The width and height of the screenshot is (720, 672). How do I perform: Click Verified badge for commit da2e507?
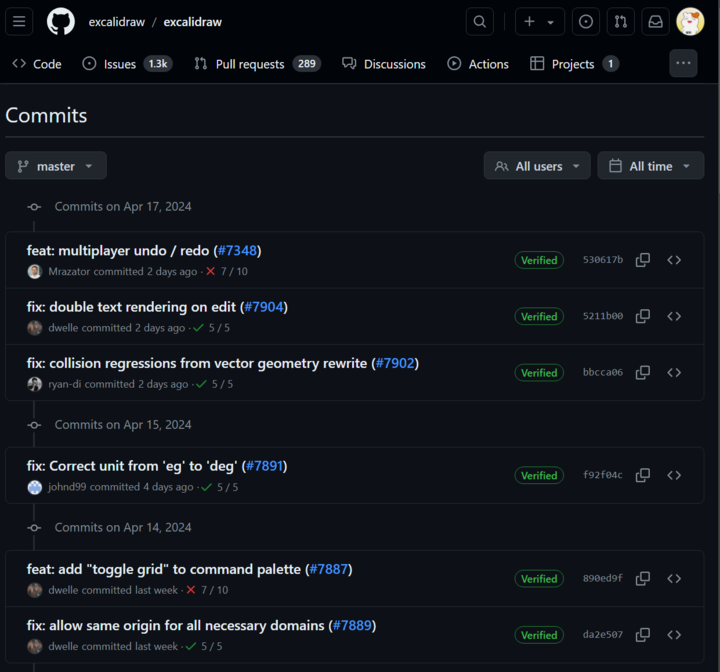click(539, 635)
